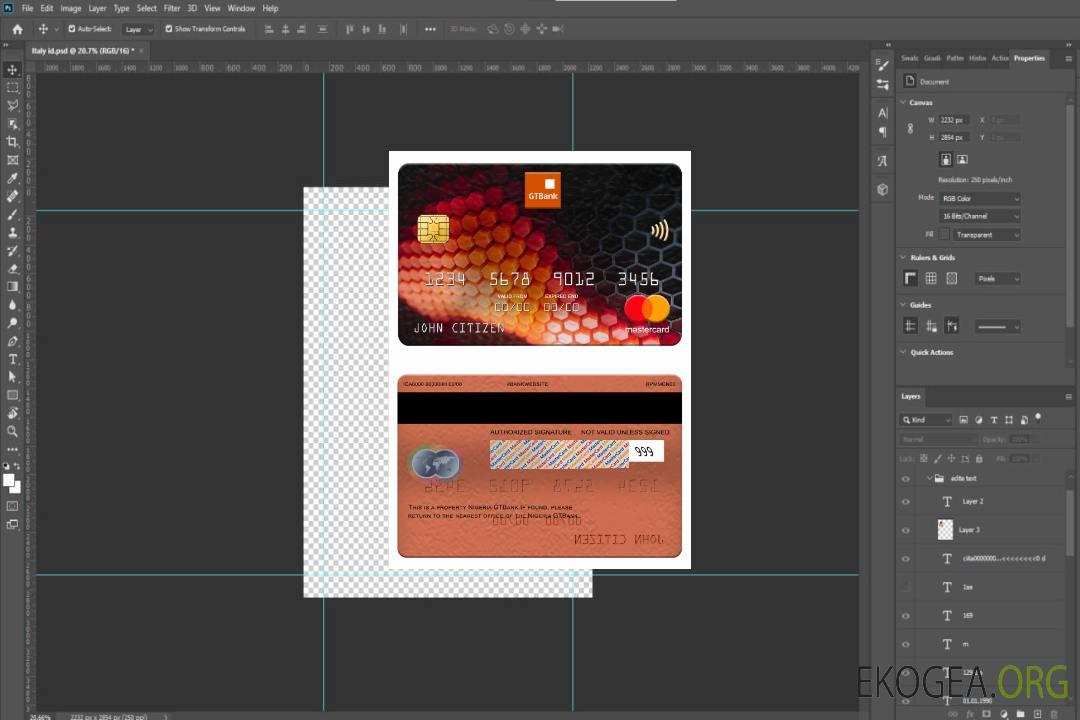The image size is (1080, 720).
Task: Toggle layer filtering on/off switch
Action: coord(1038,418)
